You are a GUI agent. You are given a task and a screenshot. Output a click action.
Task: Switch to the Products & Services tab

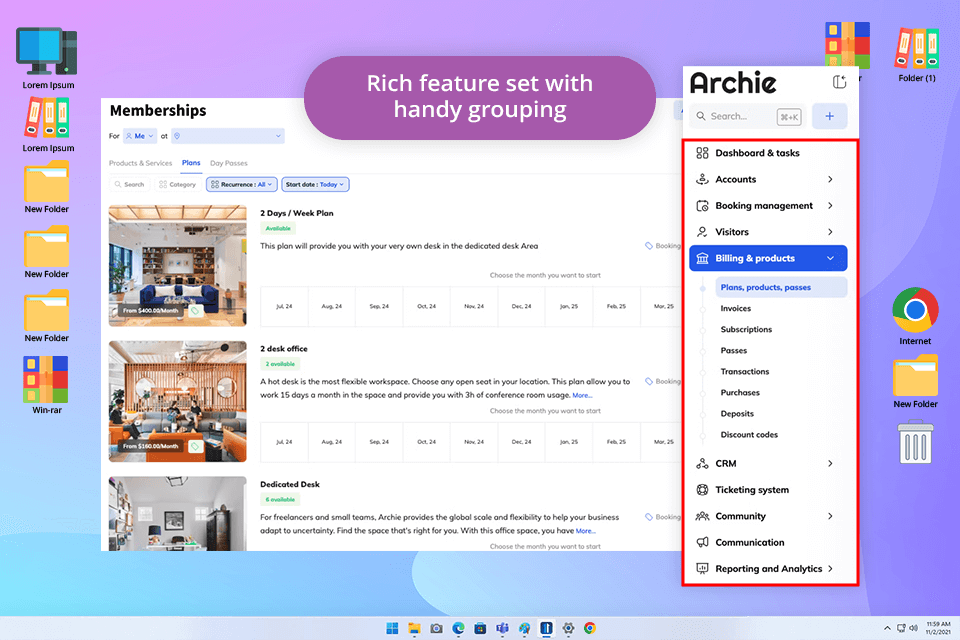pos(140,164)
